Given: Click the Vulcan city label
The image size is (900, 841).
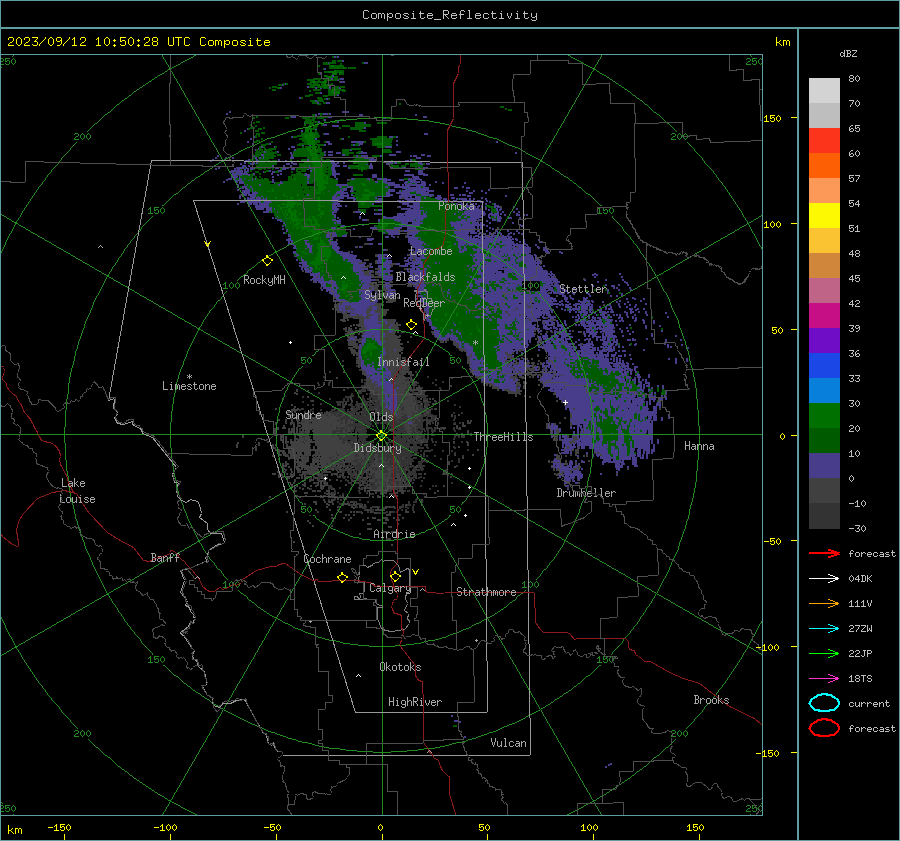Looking at the screenshot, I should (508, 743).
